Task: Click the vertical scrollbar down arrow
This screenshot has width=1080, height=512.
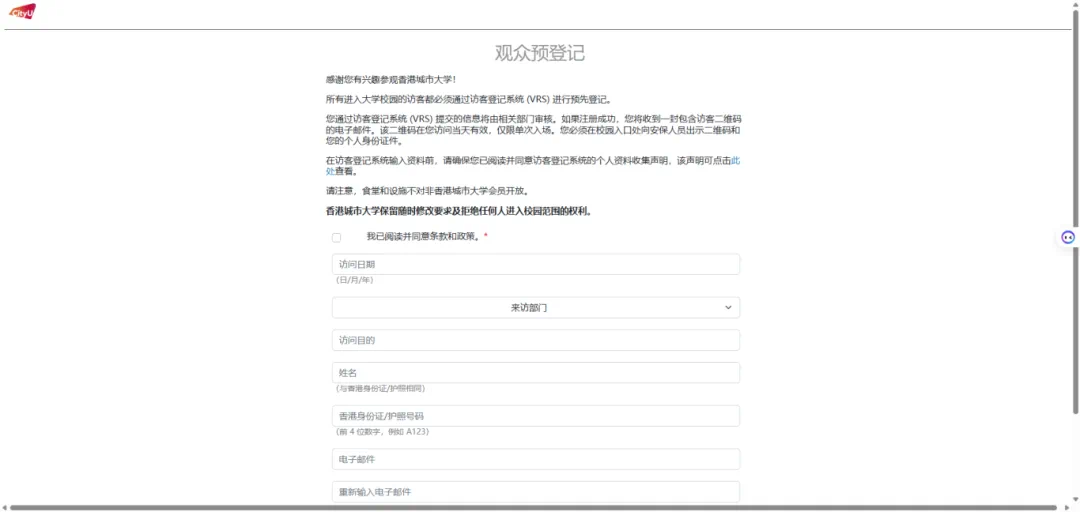Action: 1075,499
